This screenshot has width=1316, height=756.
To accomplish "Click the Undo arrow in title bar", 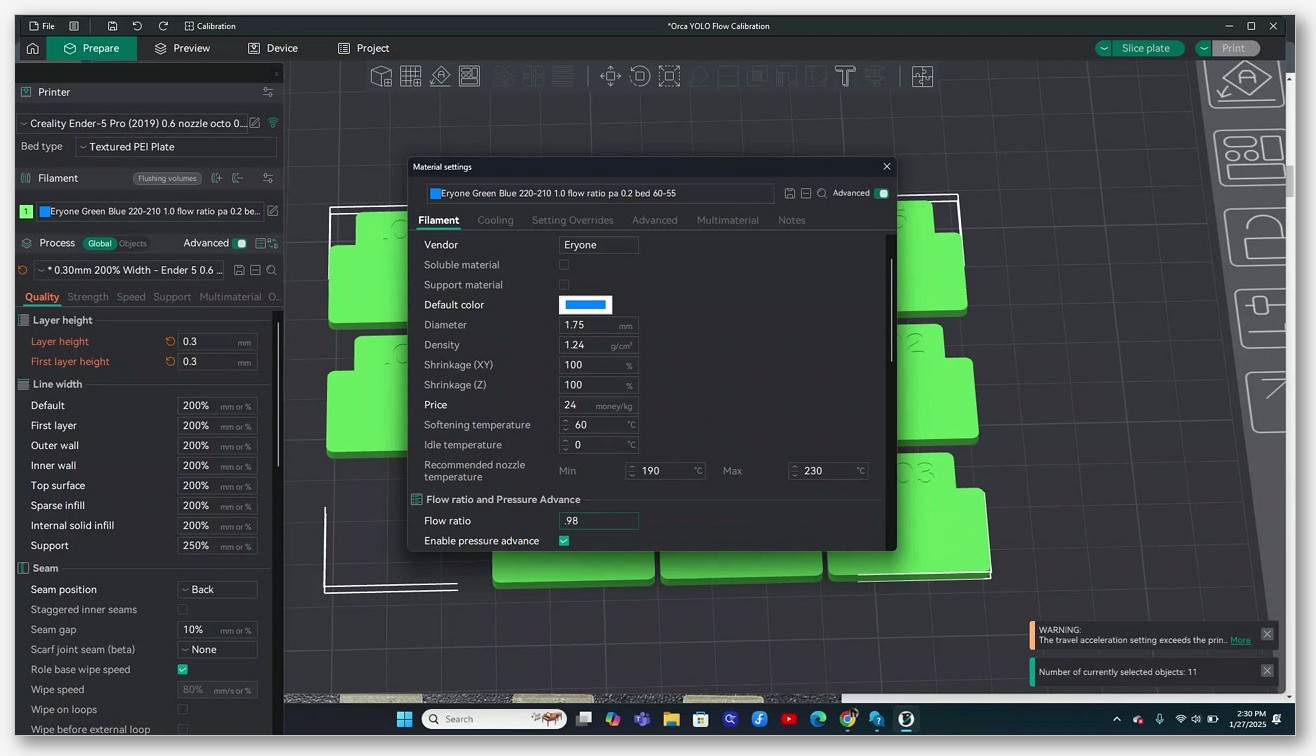I will [x=137, y=26].
